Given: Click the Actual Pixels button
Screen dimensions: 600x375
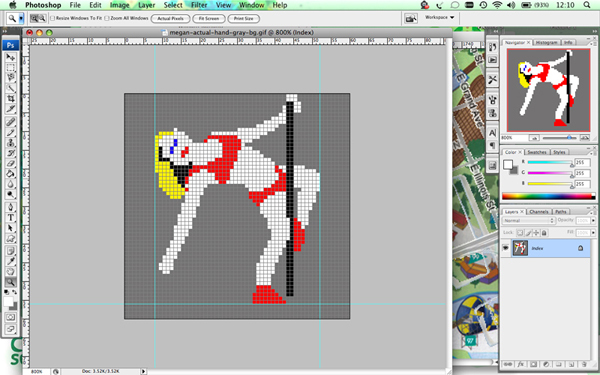Looking at the screenshot, I should point(170,18).
